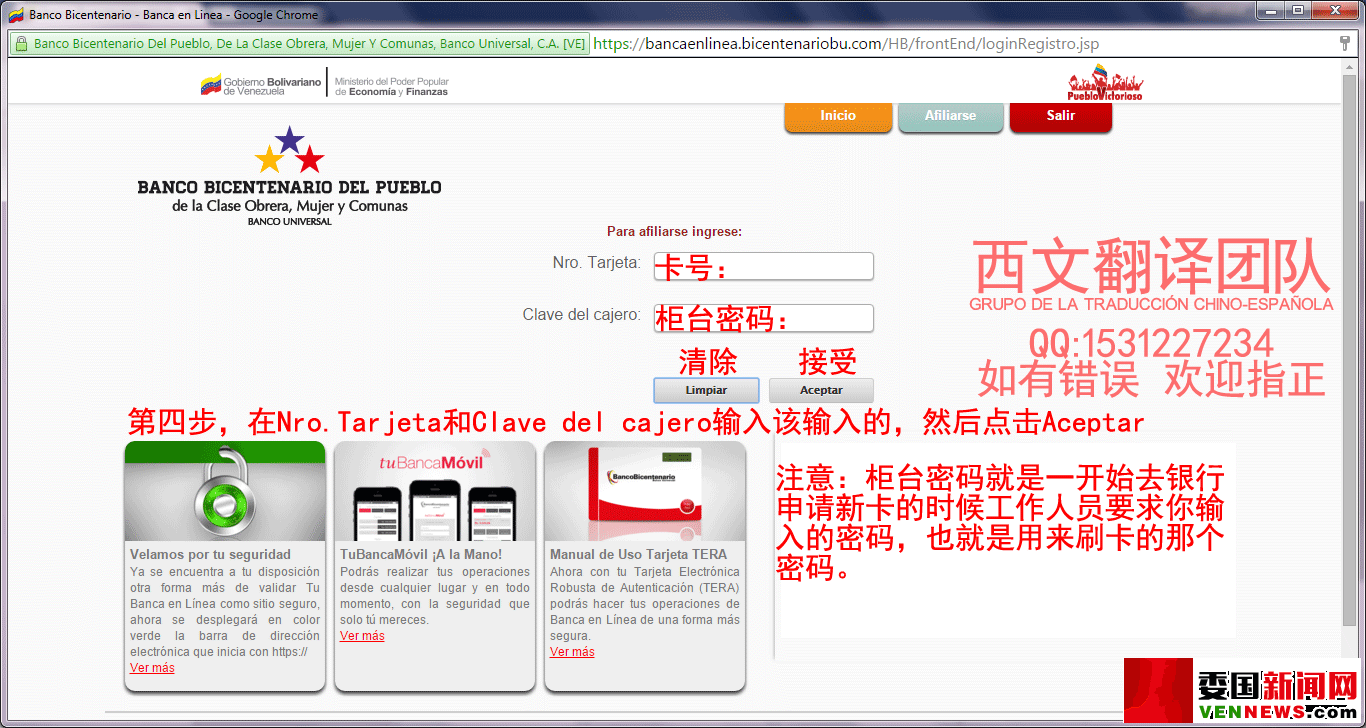Open Ver más under TuBancaMóvil
The height and width of the screenshot is (728, 1366).
tap(362, 636)
